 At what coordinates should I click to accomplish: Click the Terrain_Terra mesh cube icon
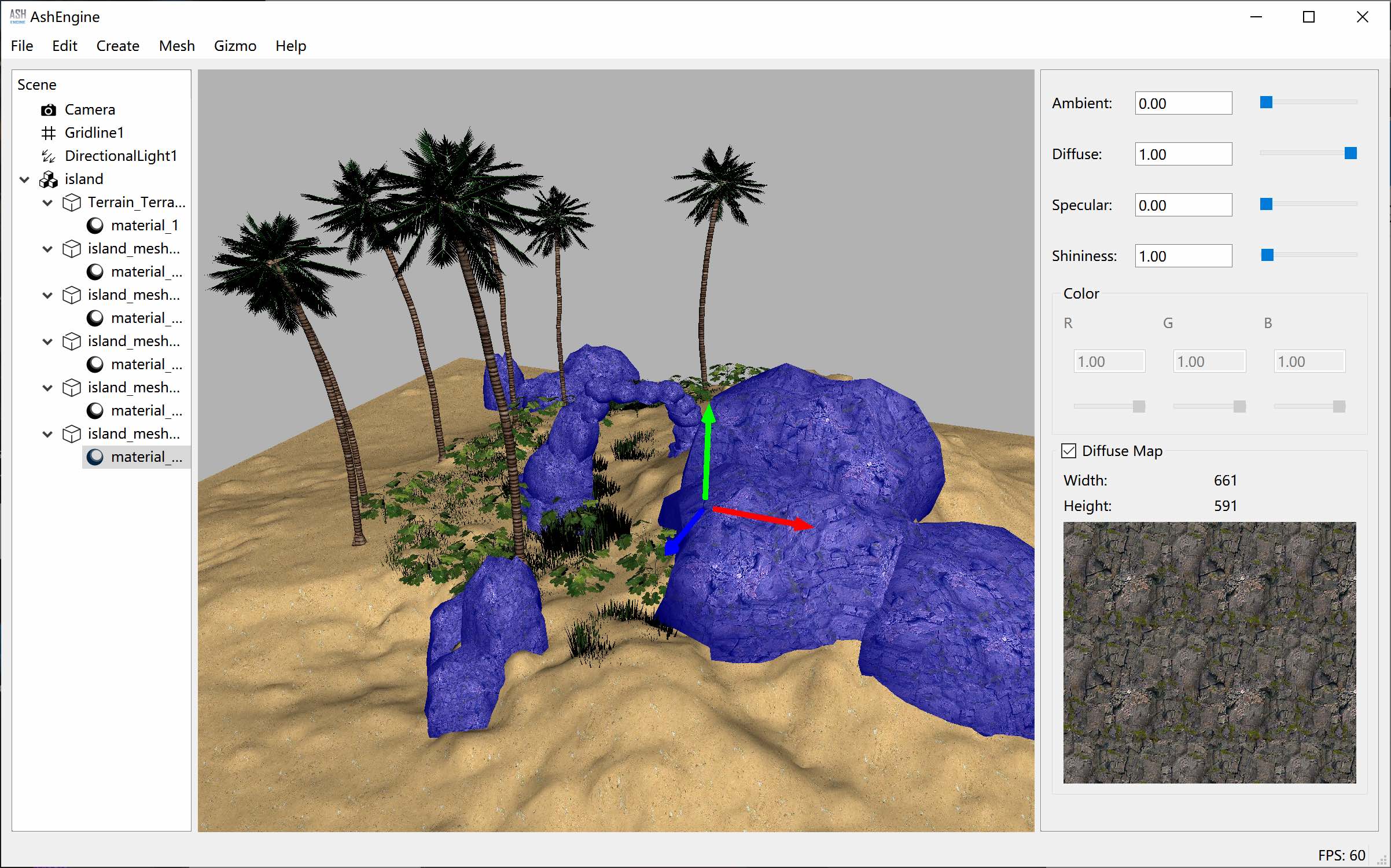(x=72, y=203)
